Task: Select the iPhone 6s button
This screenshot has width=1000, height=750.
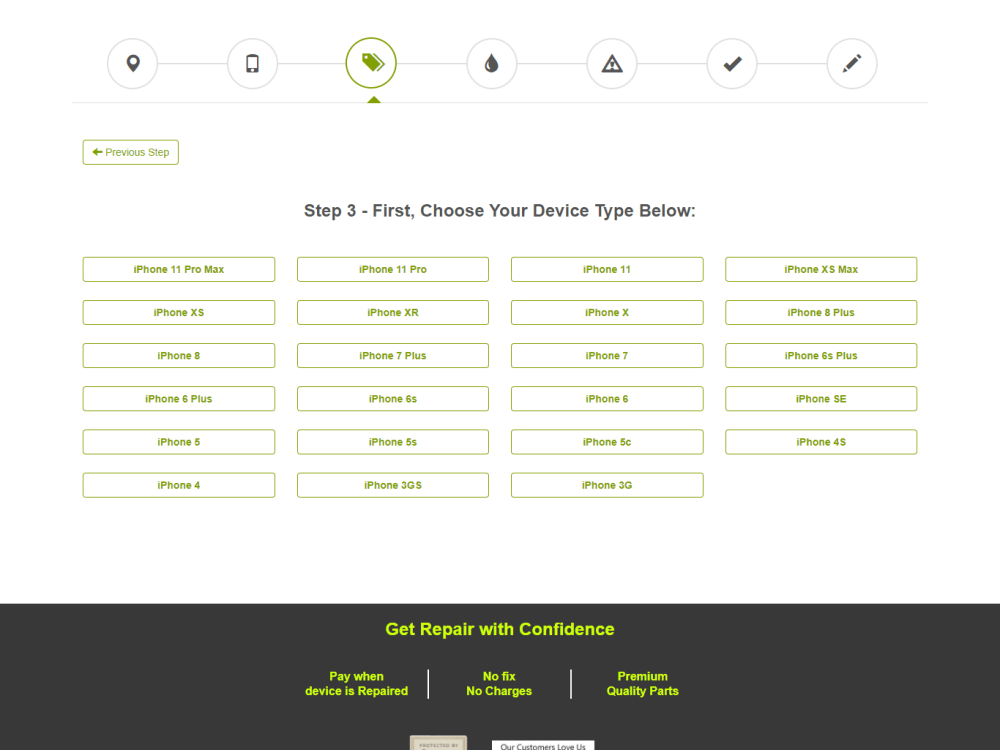Action: coord(393,399)
